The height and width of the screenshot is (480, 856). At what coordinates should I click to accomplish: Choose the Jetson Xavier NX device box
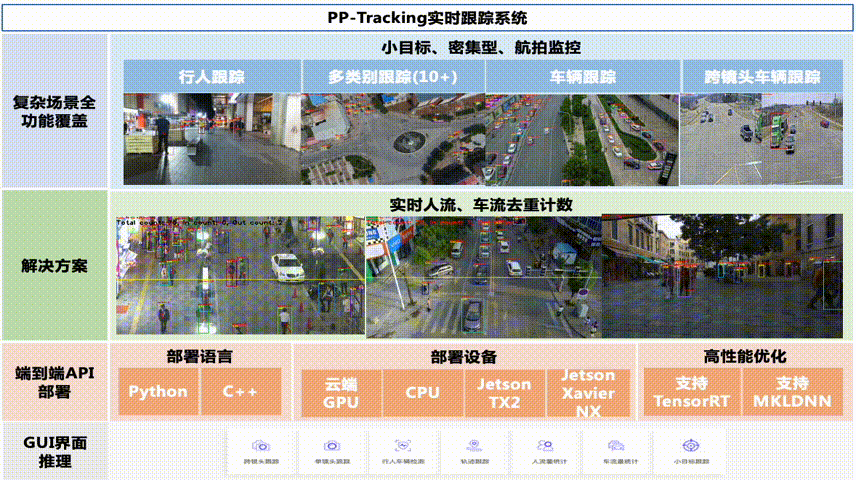coord(588,393)
